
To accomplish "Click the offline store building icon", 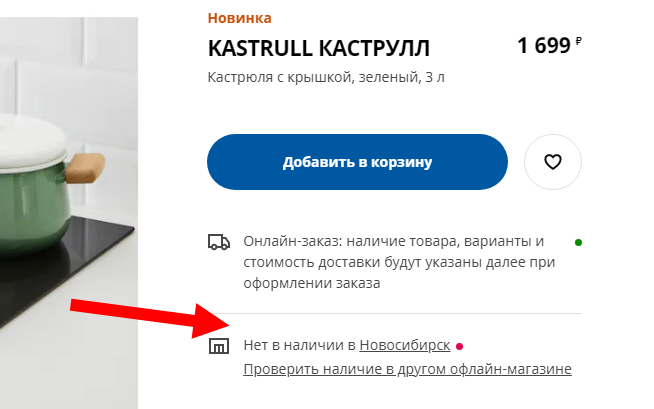I will 219,346.
